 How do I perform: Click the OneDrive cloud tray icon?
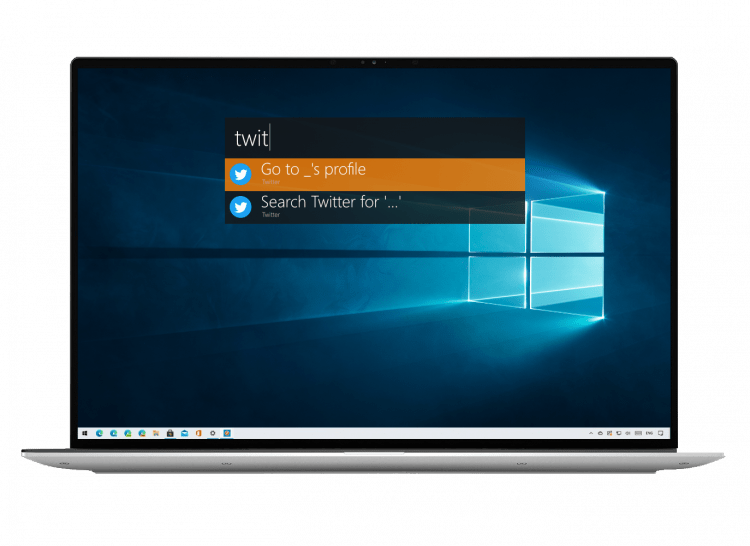click(600, 433)
